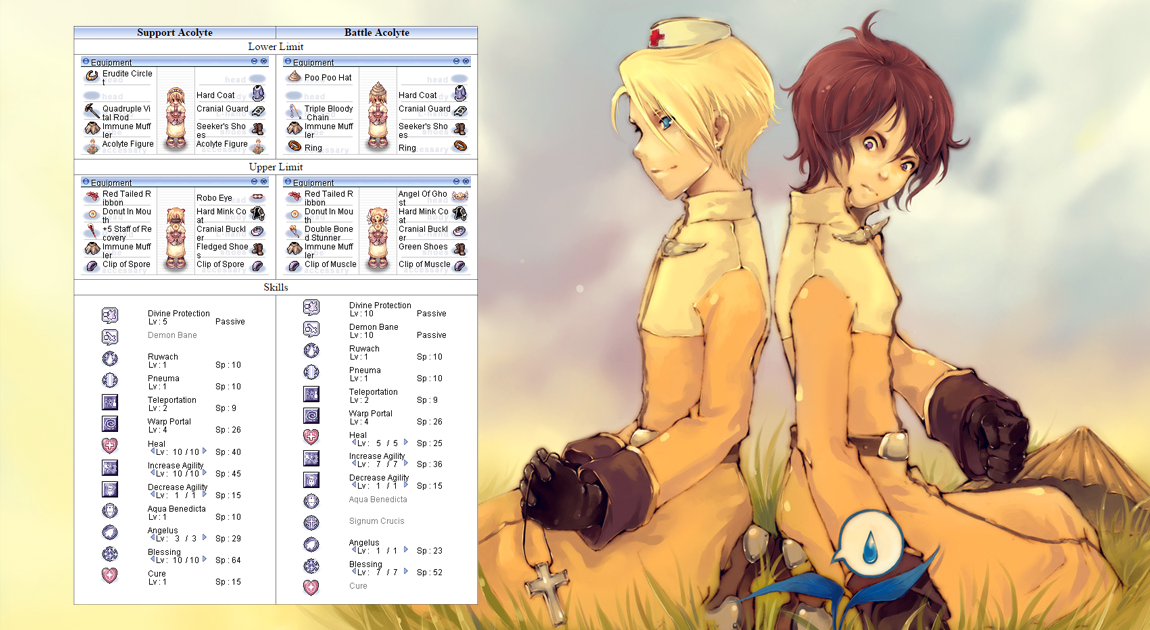Click the Blessing skill icon under Battle Acolyte
Viewport: 1150px width, 630px height.
[x=312, y=566]
